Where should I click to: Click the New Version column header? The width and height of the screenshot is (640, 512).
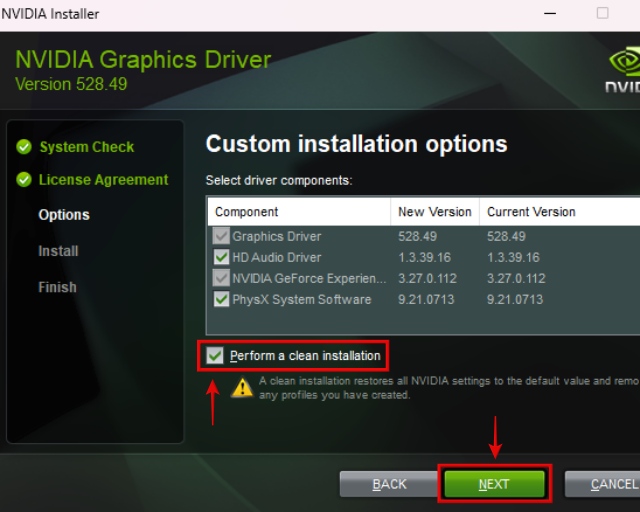tap(434, 212)
